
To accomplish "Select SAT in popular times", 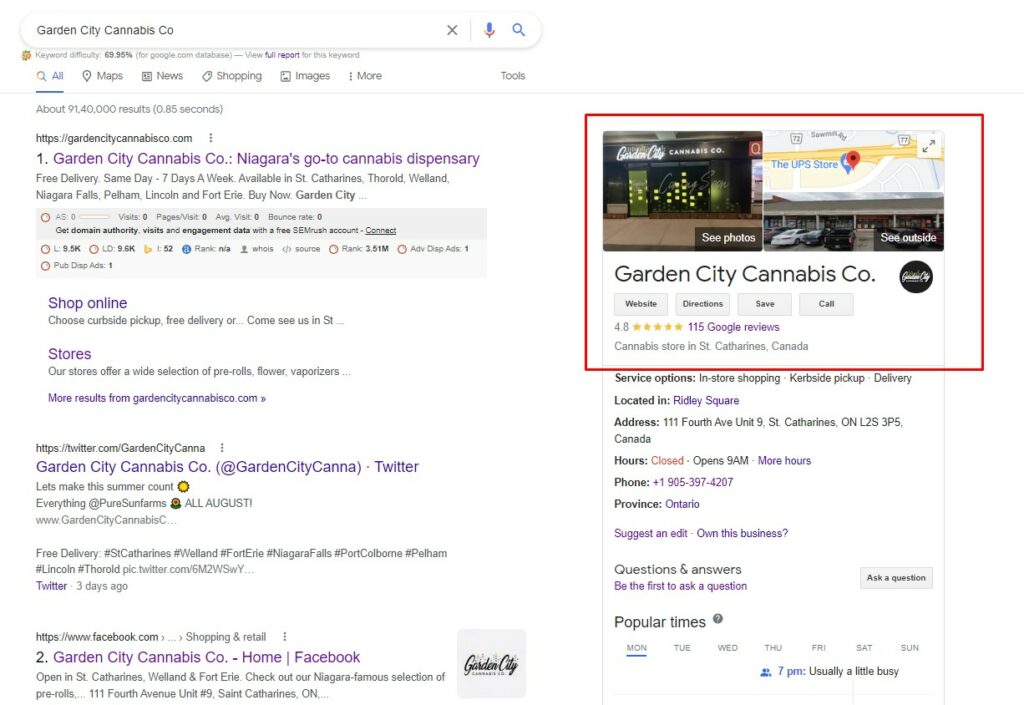I will (864, 648).
